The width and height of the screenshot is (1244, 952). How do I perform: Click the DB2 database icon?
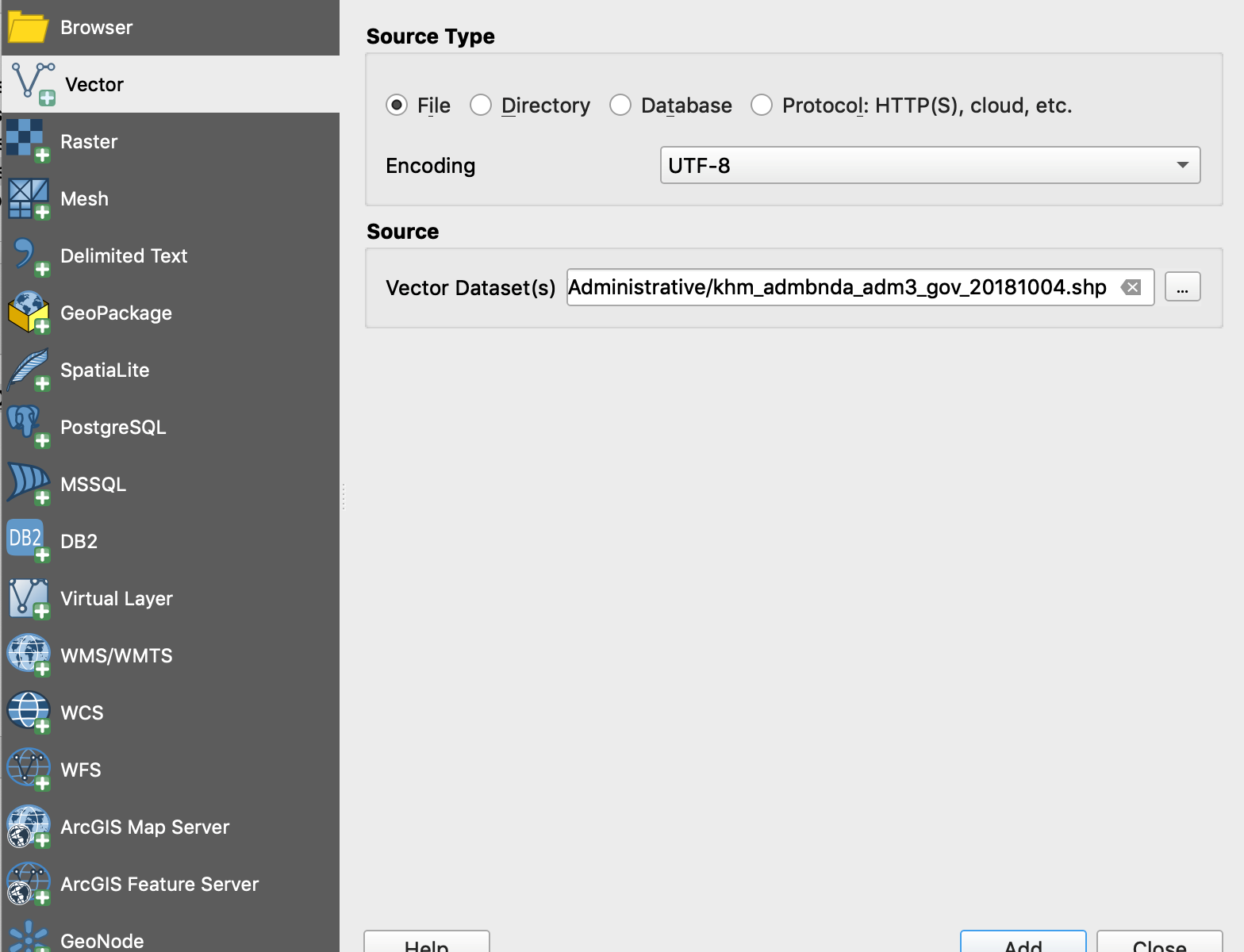tap(29, 541)
